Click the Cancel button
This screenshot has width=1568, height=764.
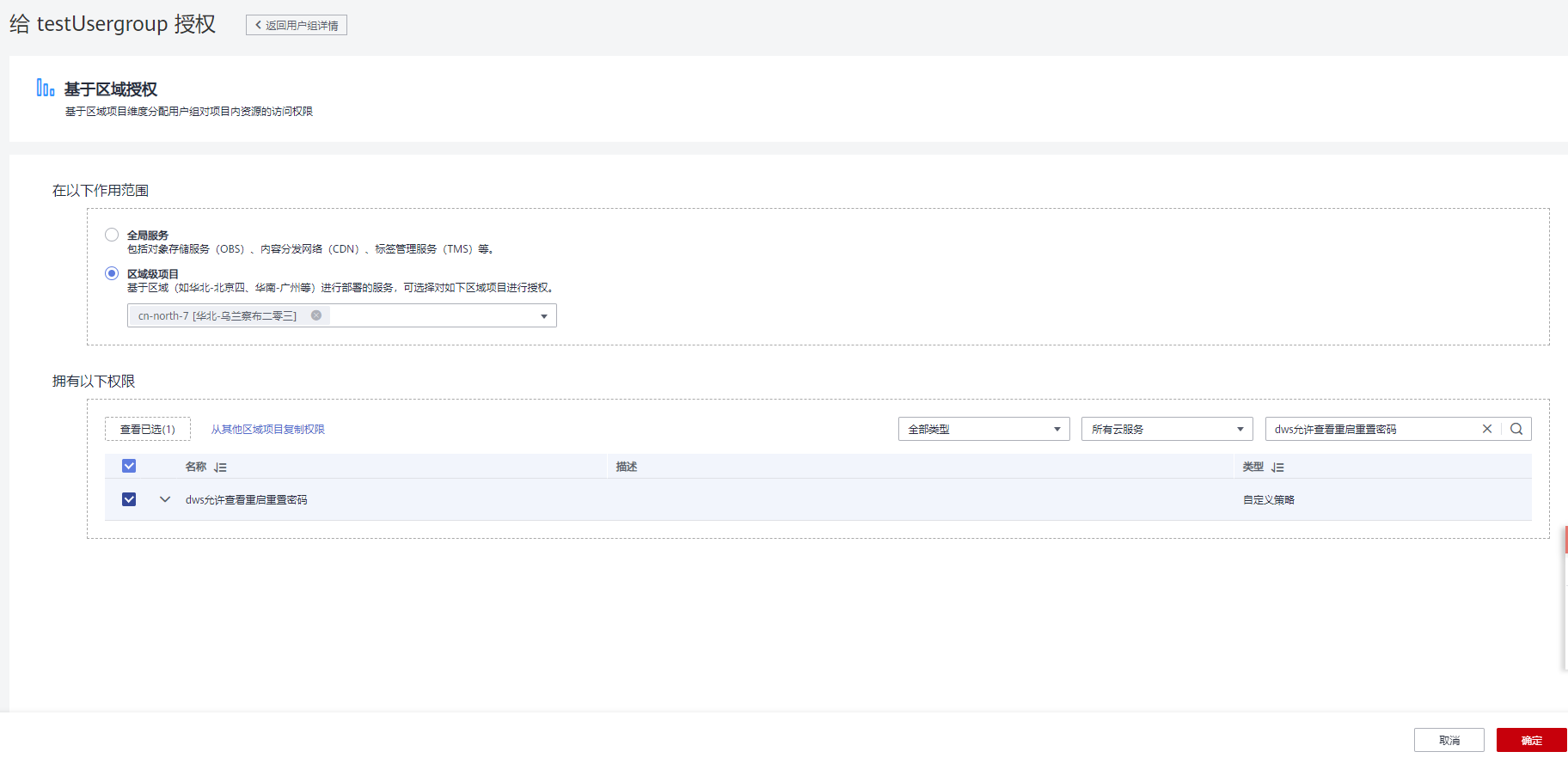tap(1449, 740)
